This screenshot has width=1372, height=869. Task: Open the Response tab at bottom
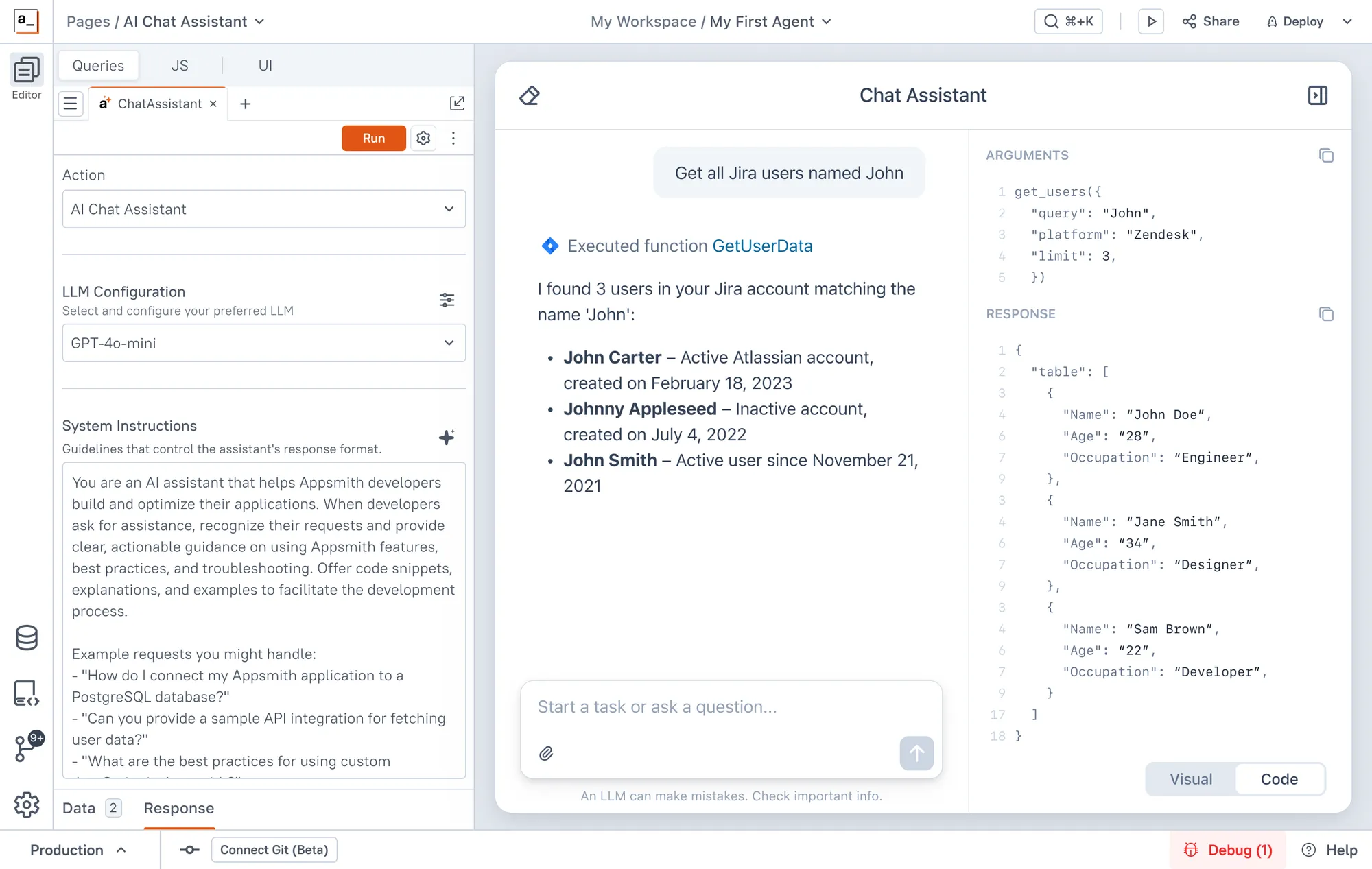(179, 808)
